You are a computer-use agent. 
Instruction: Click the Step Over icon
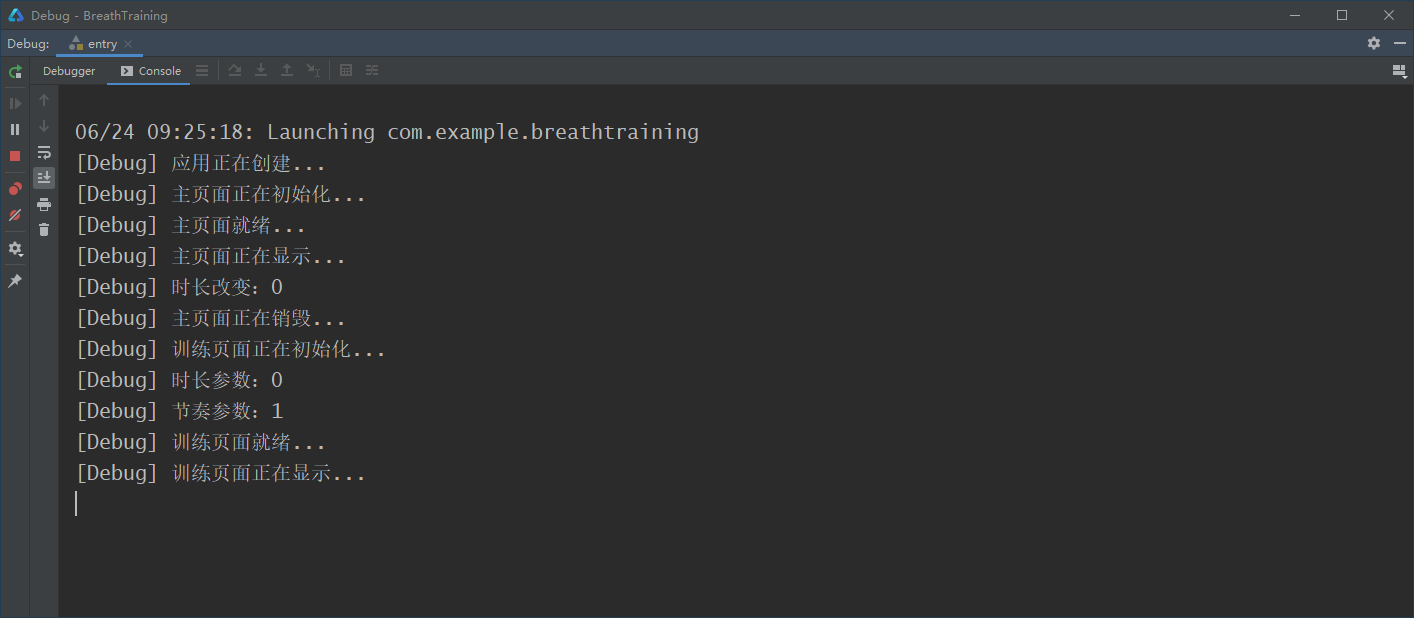pyautogui.click(x=235, y=70)
